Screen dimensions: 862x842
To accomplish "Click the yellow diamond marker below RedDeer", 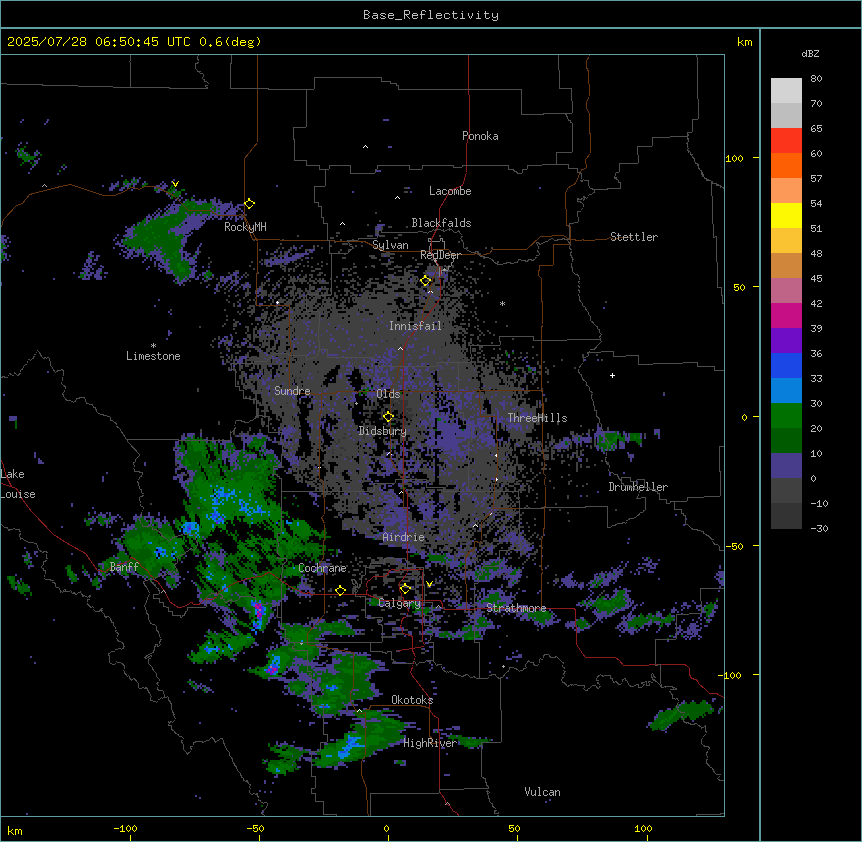I will point(426,281).
